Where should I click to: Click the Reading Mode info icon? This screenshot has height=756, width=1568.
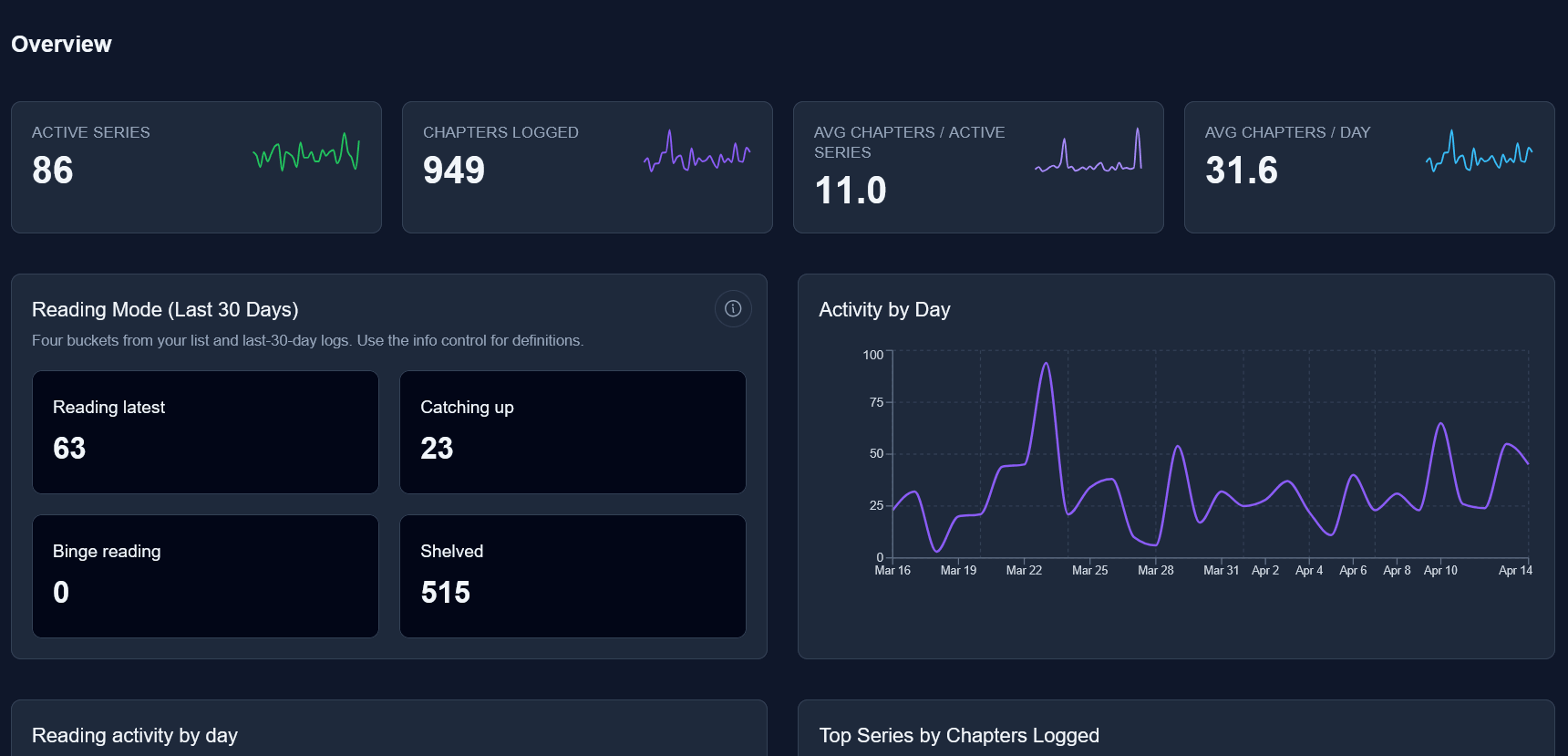click(x=732, y=309)
